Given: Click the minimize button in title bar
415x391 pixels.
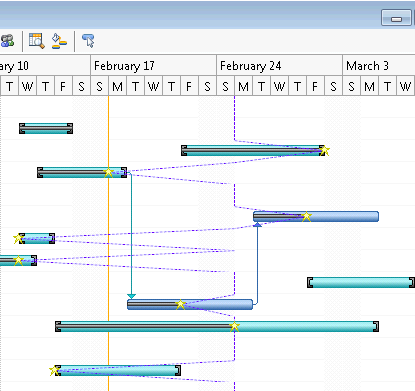Looking at the screenshot, I should point(396,18).
